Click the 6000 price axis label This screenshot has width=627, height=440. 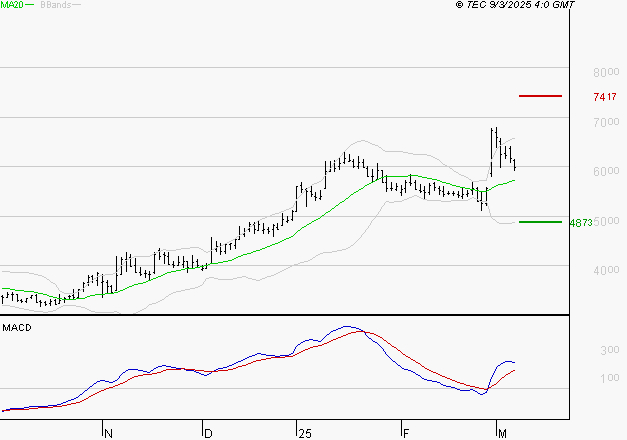(606, 171)
